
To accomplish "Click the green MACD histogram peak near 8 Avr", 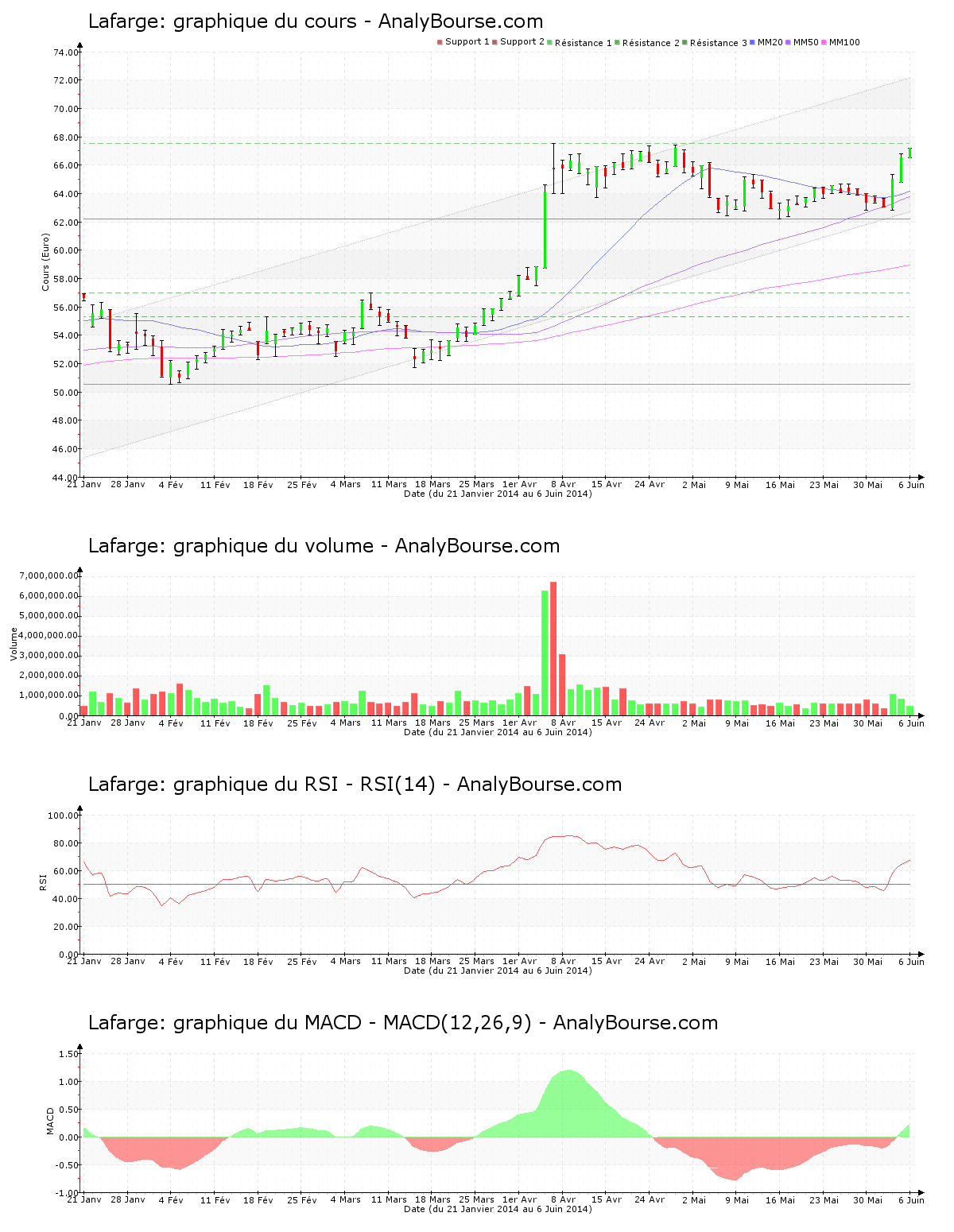I will [568, 1103].
